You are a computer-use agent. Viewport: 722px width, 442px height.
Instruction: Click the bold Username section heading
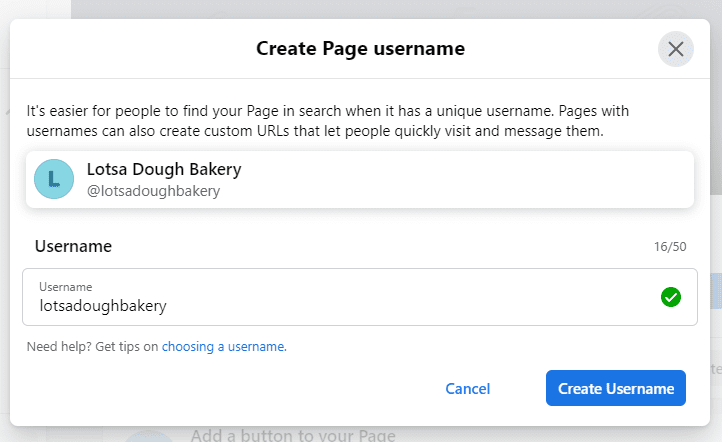[x=73, y=246]
